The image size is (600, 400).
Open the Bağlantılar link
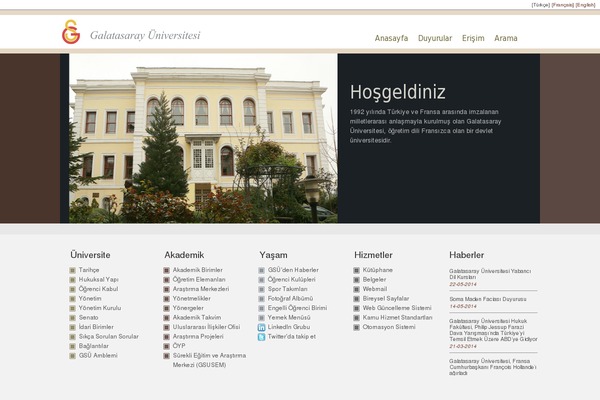pyautogui.click(x=93, y=346)
